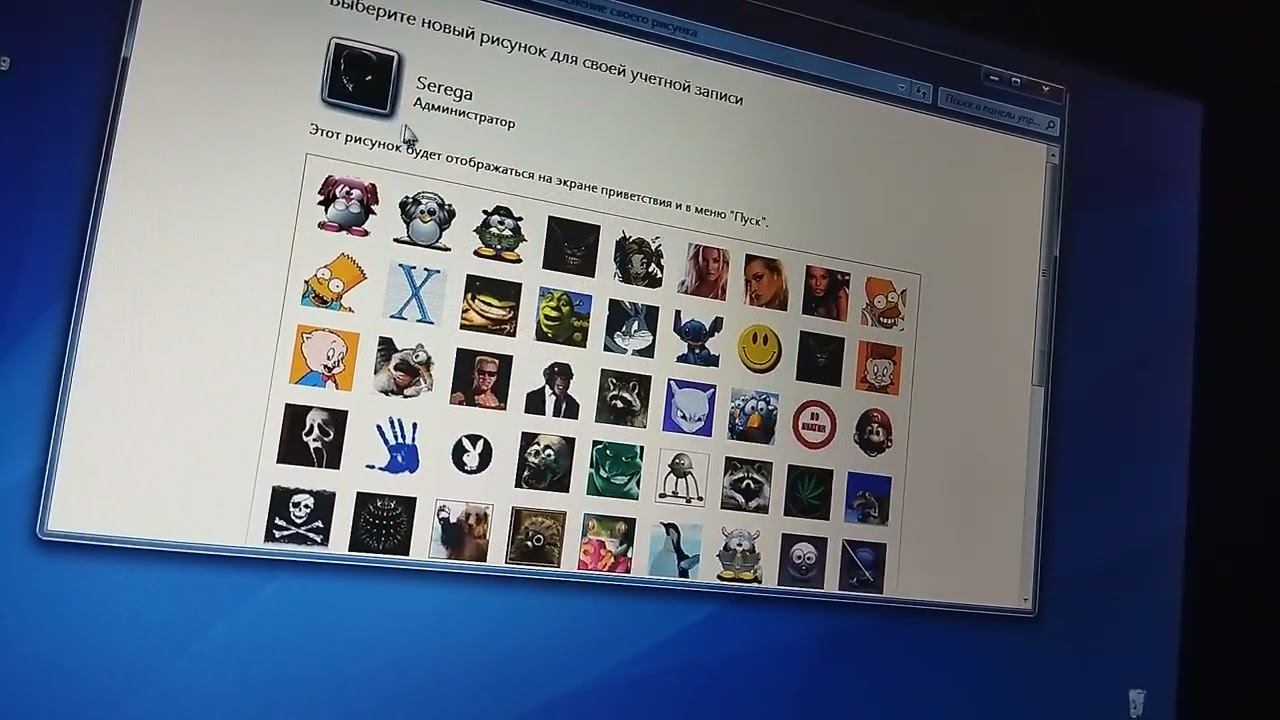The image size is (1280, 720).
Task: Choose the red-eyed tree frog picture
Action: coord(606,543)
